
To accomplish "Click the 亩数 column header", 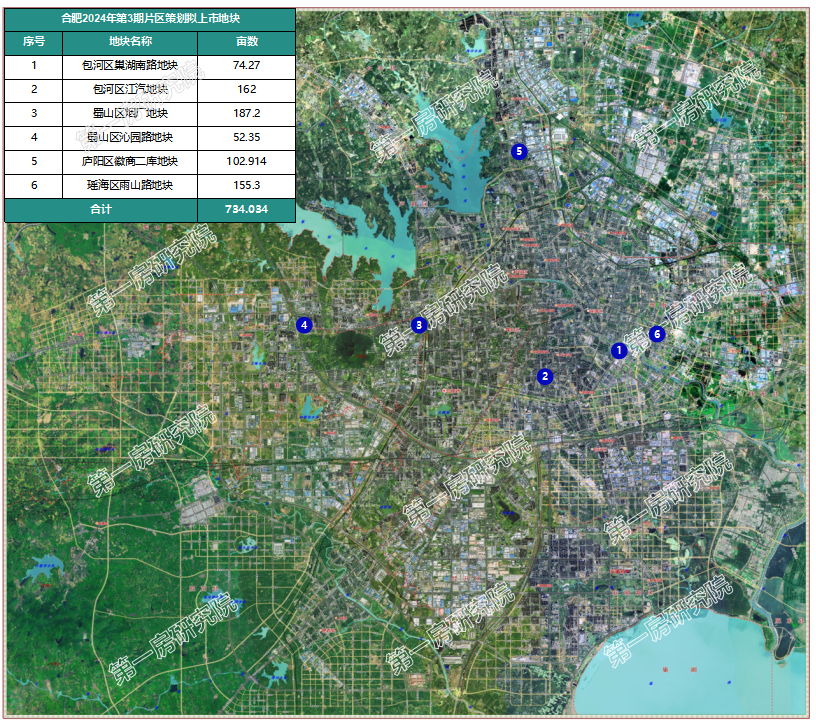I will point(247,42).
